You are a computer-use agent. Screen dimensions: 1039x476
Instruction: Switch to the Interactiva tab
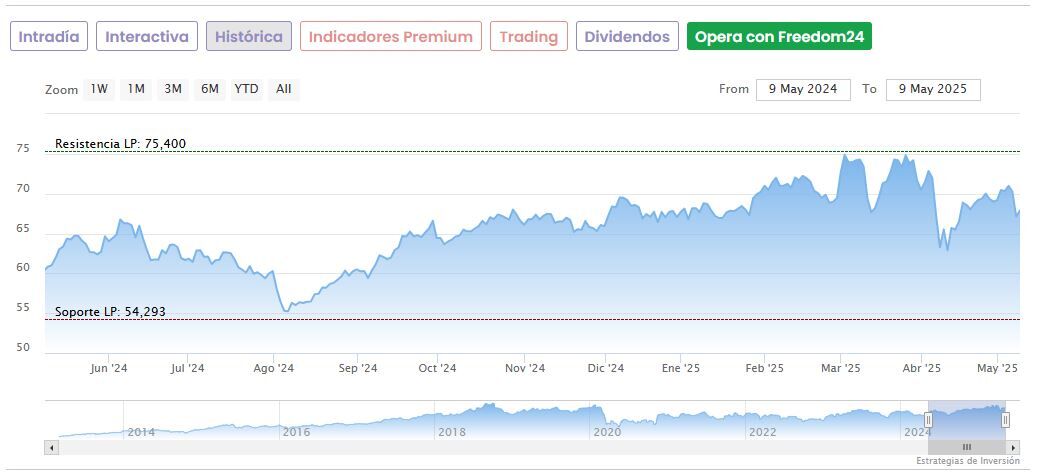click(147, 37)
